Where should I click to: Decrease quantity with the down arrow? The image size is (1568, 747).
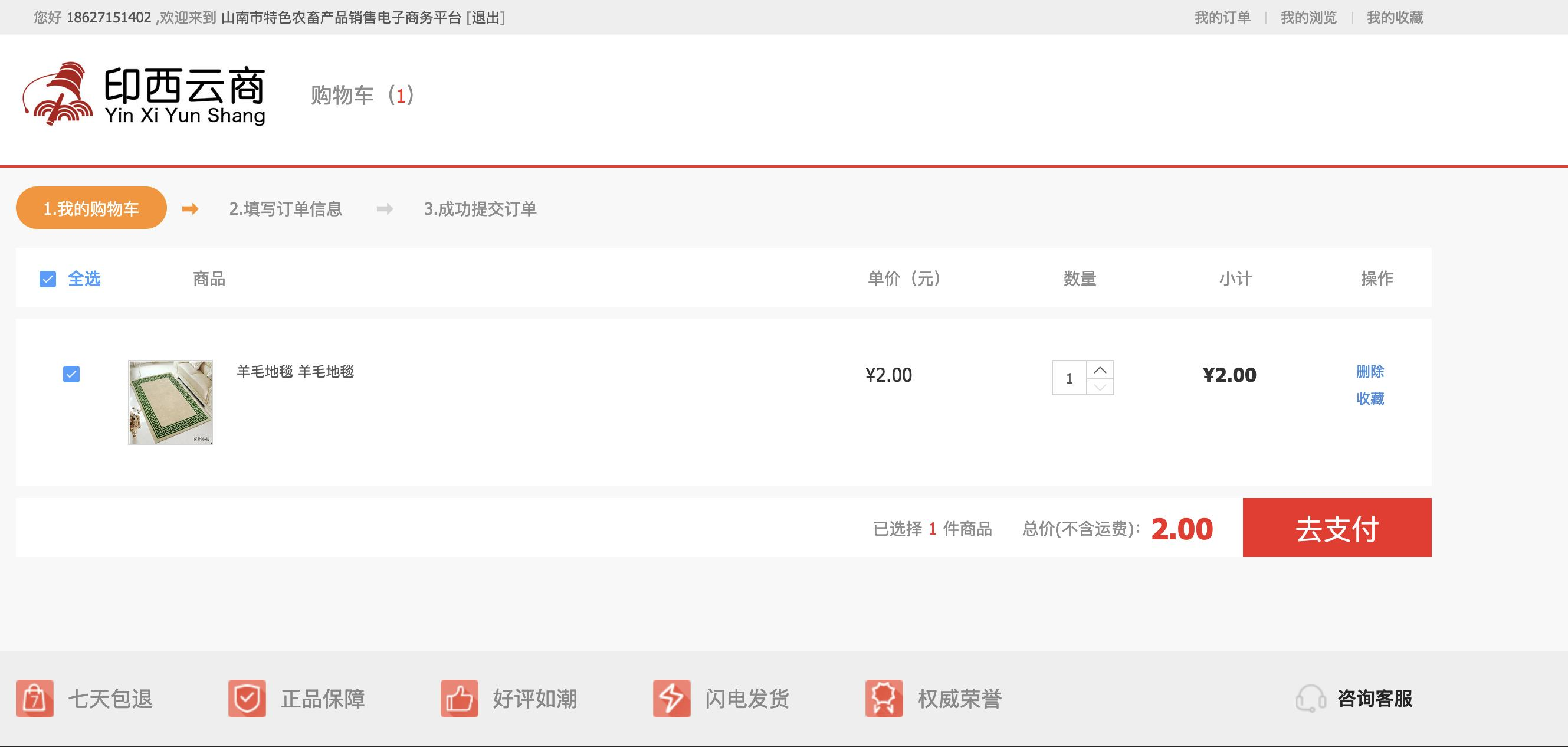(x=1100, y=386)
